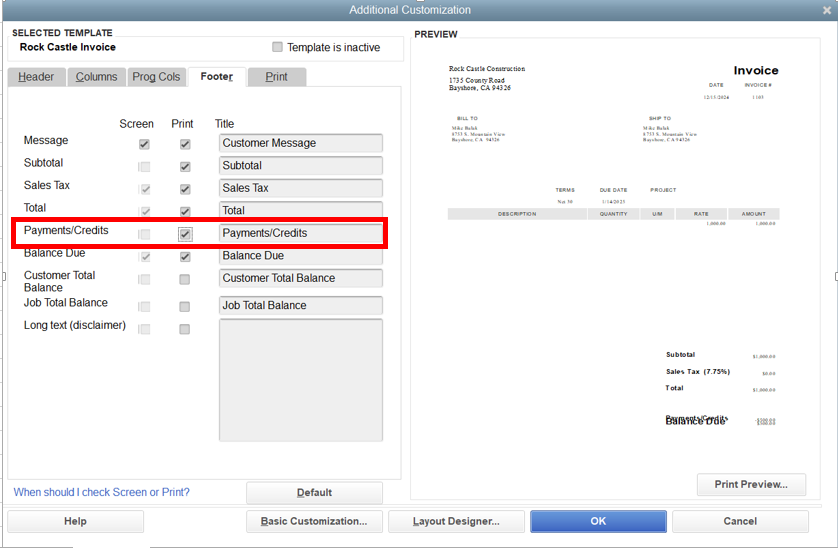Uncheck Message Print checkbox
Viewport: 838px width, 548px height.
tap(185, 144)
